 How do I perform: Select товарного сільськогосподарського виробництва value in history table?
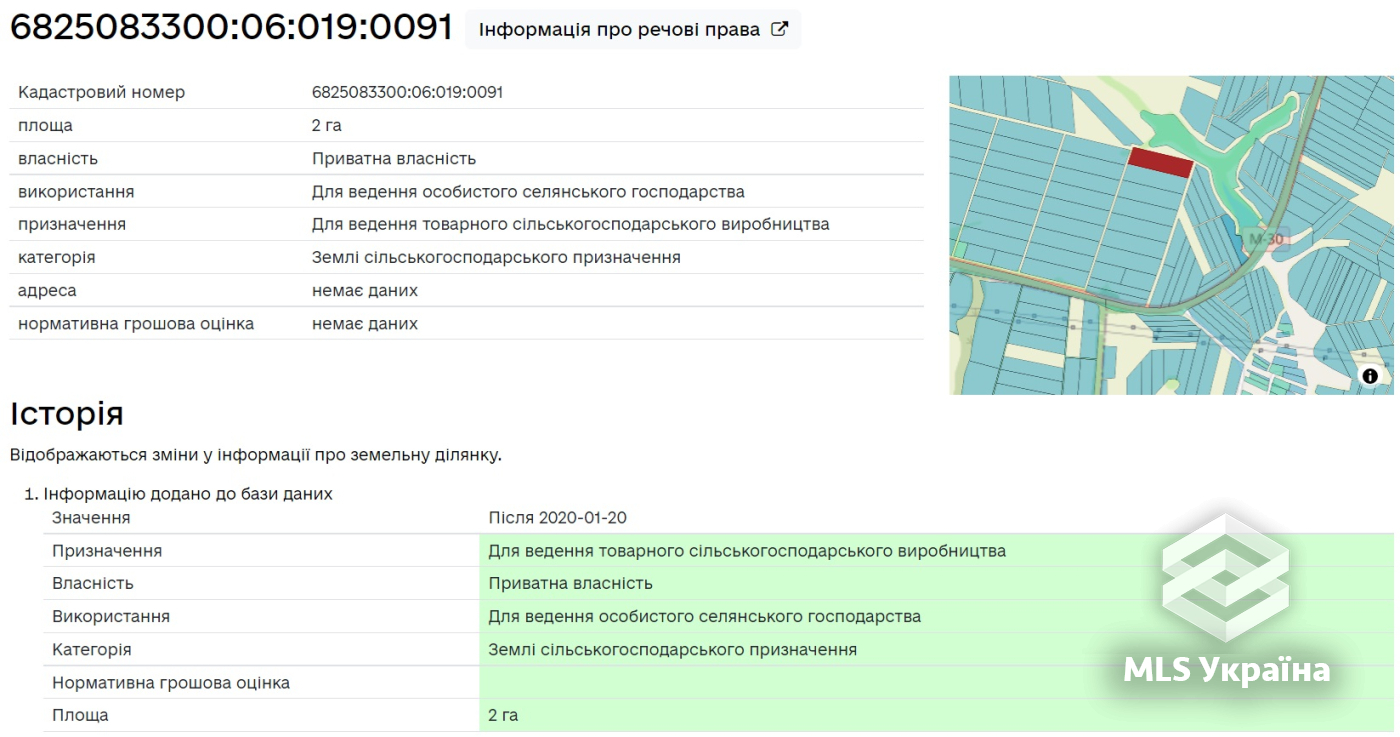coord(747,550)
